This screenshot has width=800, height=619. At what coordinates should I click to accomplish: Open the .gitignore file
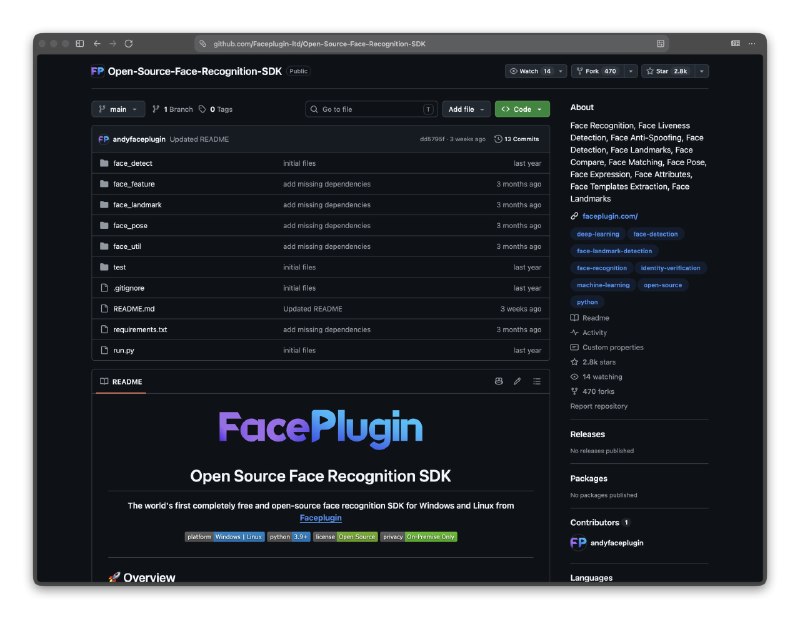129,288
